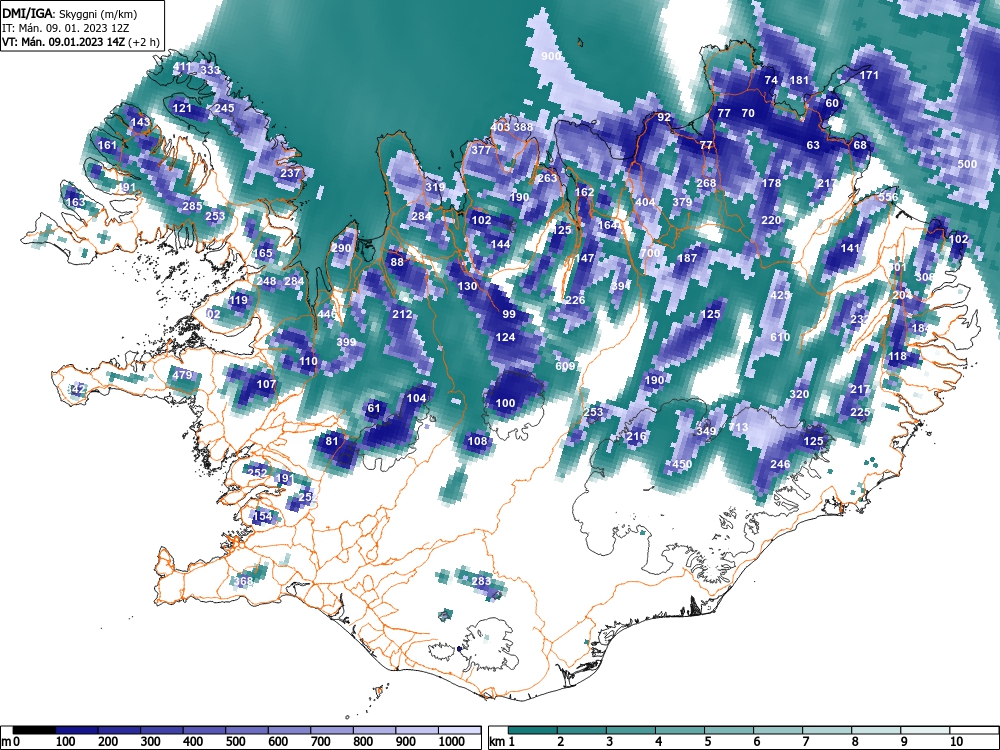This screenshot has width=1000, height=750.
Task: Select the map value 379
Action: (682, 202)
